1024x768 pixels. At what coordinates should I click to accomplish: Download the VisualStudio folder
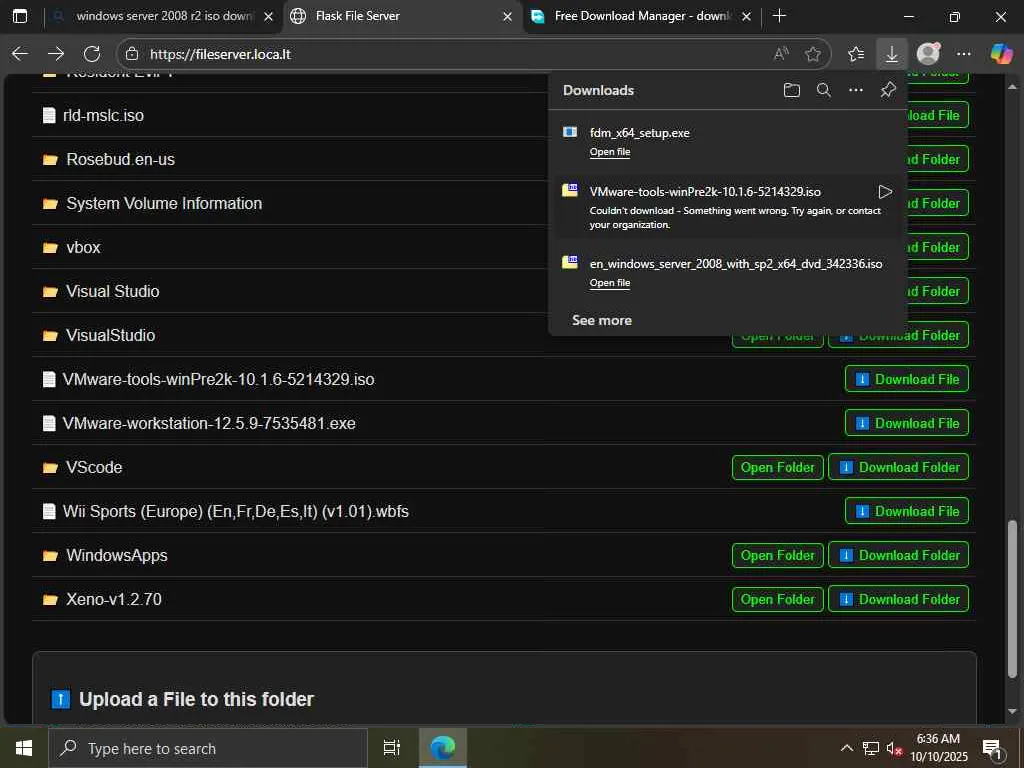tap(899, 335)
